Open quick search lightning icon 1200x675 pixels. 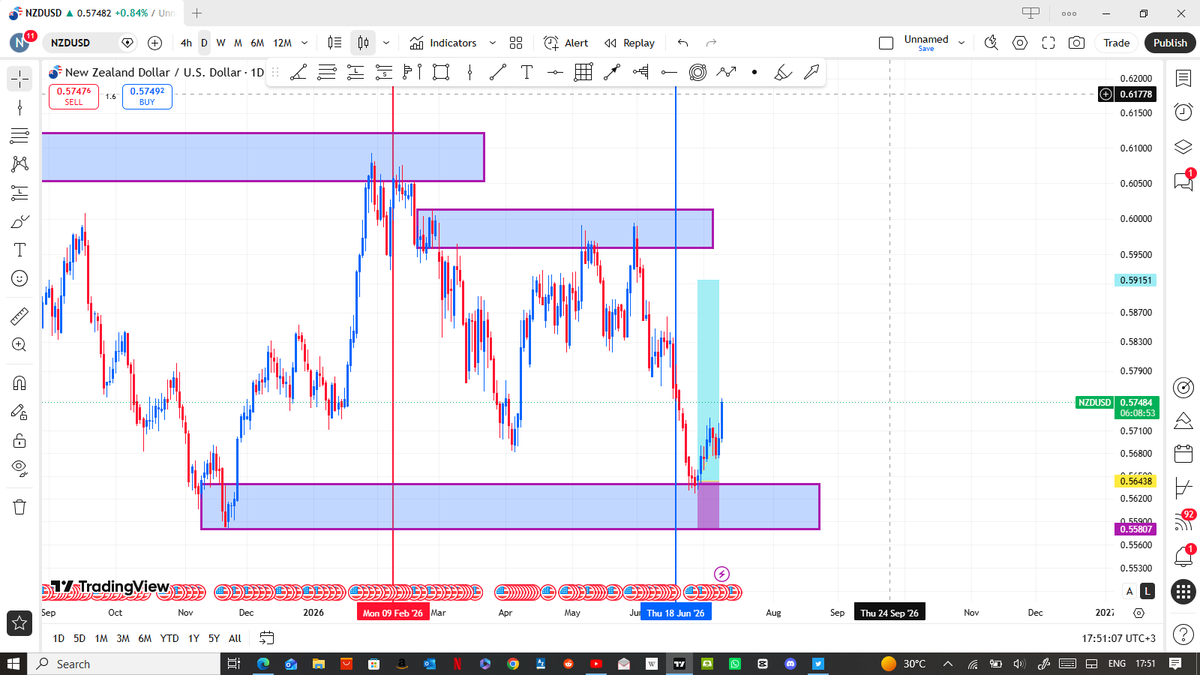991,43
